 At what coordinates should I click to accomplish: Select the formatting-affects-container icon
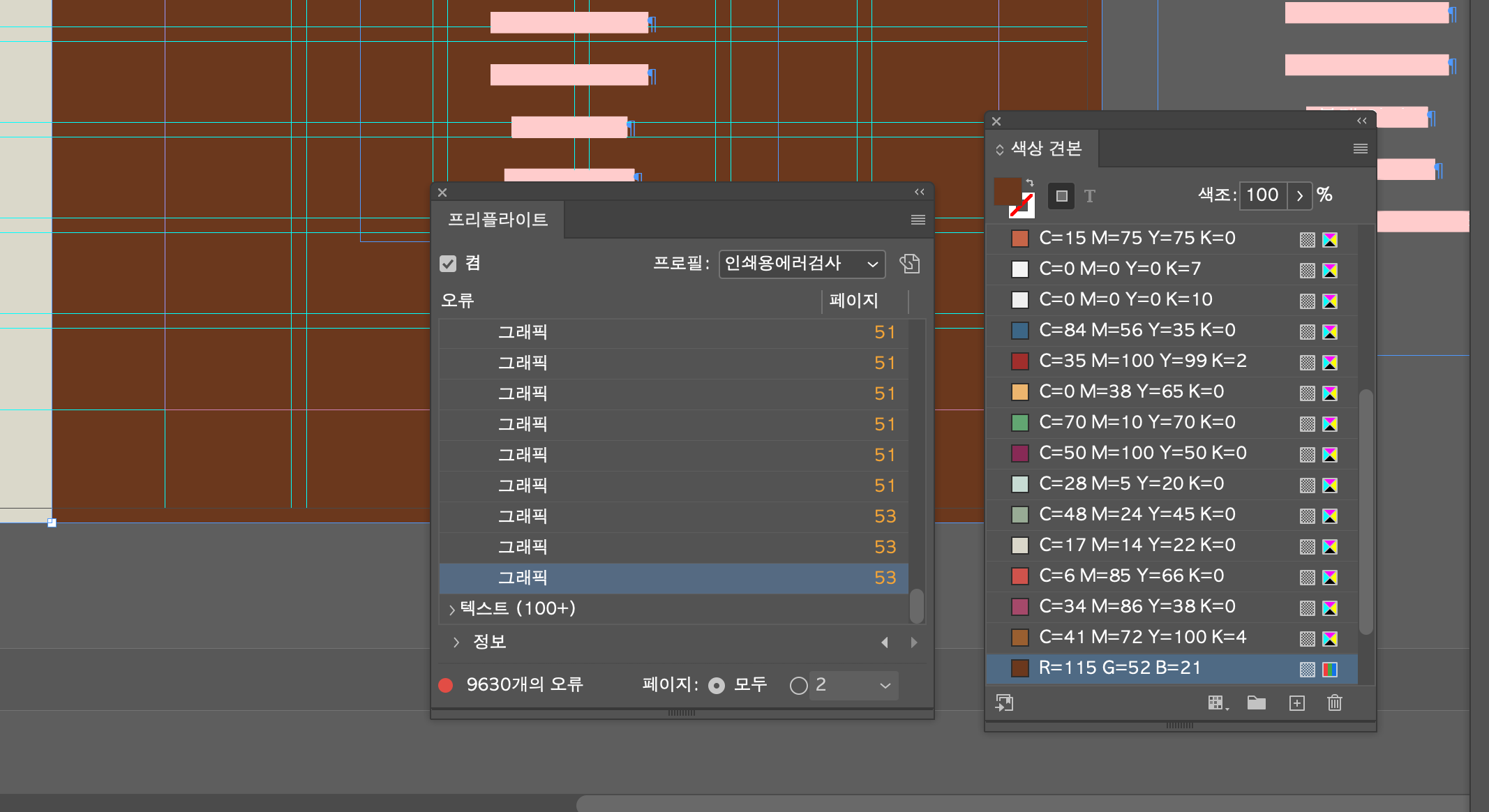1061,196
